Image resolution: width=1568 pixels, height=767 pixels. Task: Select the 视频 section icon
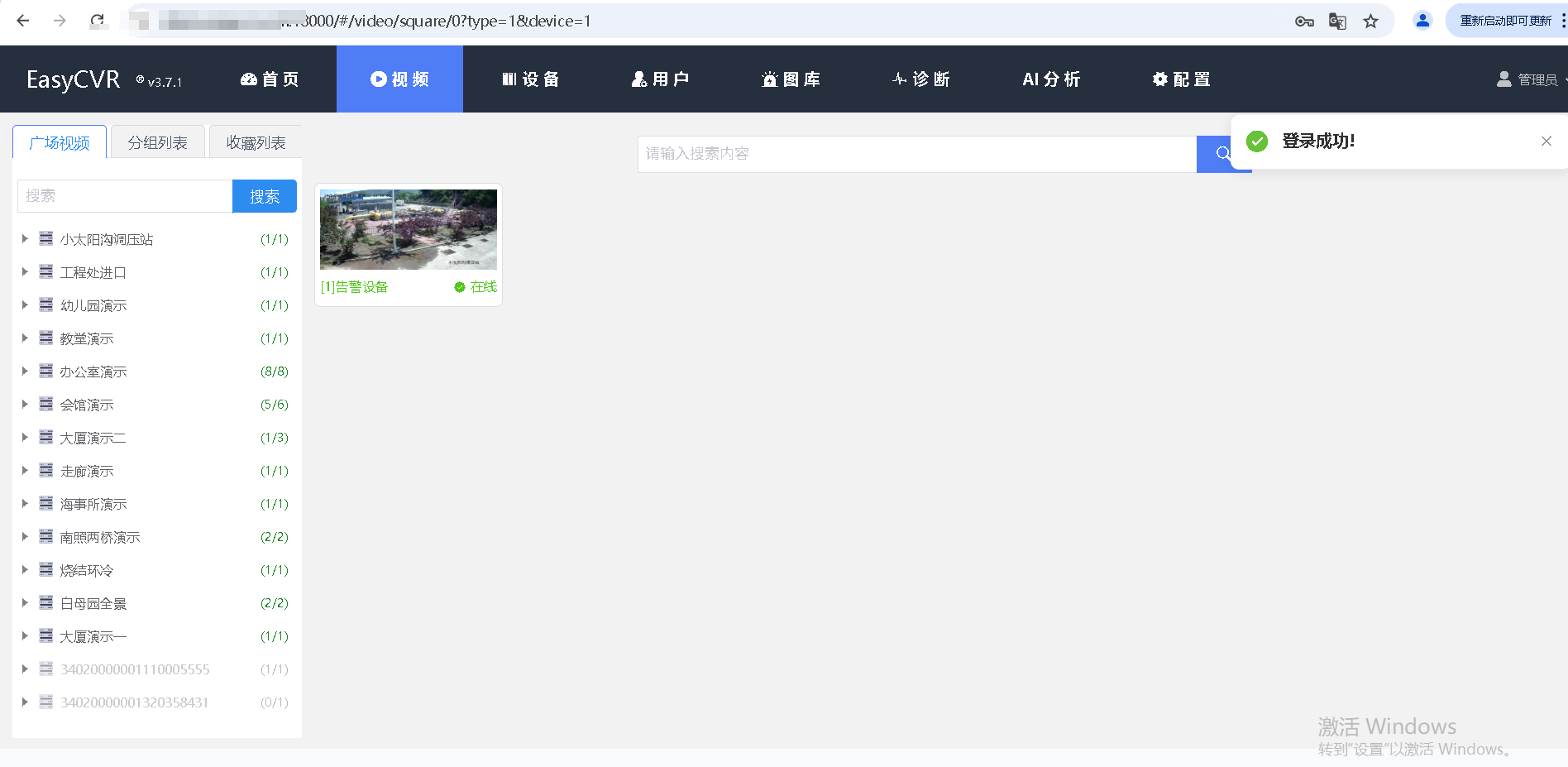378,79
